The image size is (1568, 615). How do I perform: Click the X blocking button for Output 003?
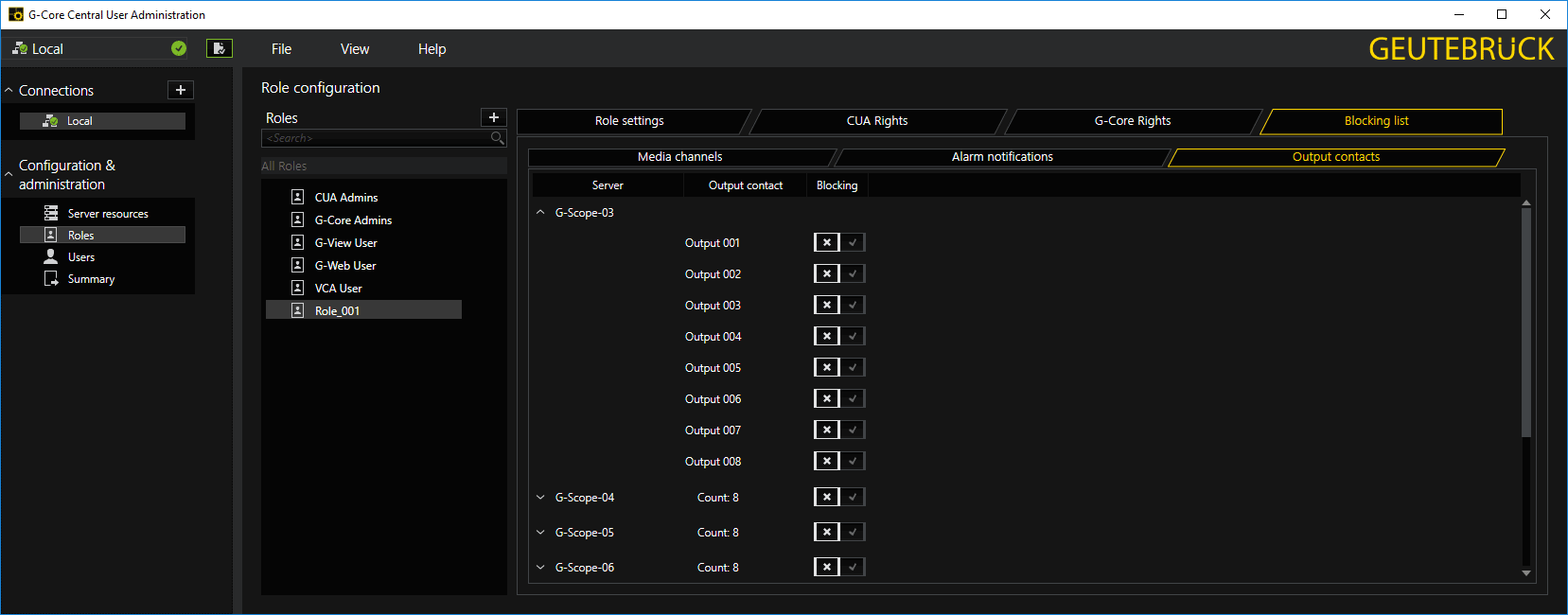pyautogui.click(x=827, y=305)
